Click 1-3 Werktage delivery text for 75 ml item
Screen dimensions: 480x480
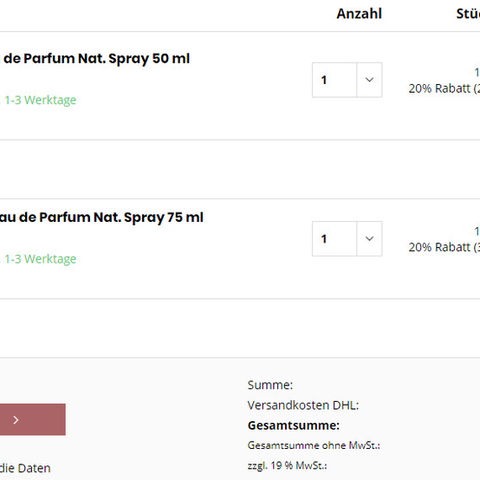click(x=40, y=259)
